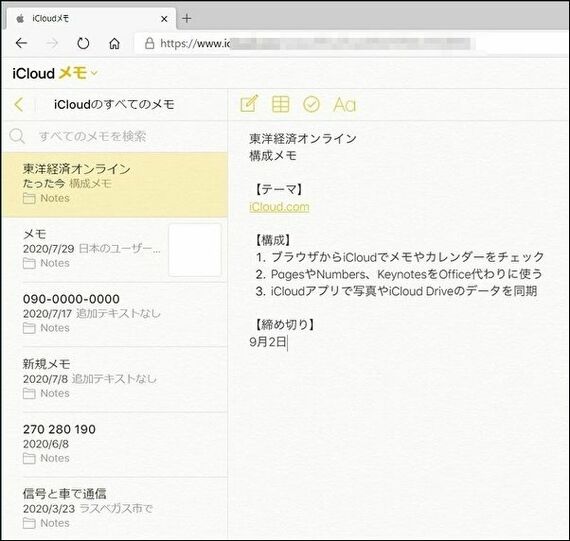Expand the iCloud メモ app switcher dropdown
Image resolution: width=570 pixels, height=541 pixels.
[x=94, y=73]
